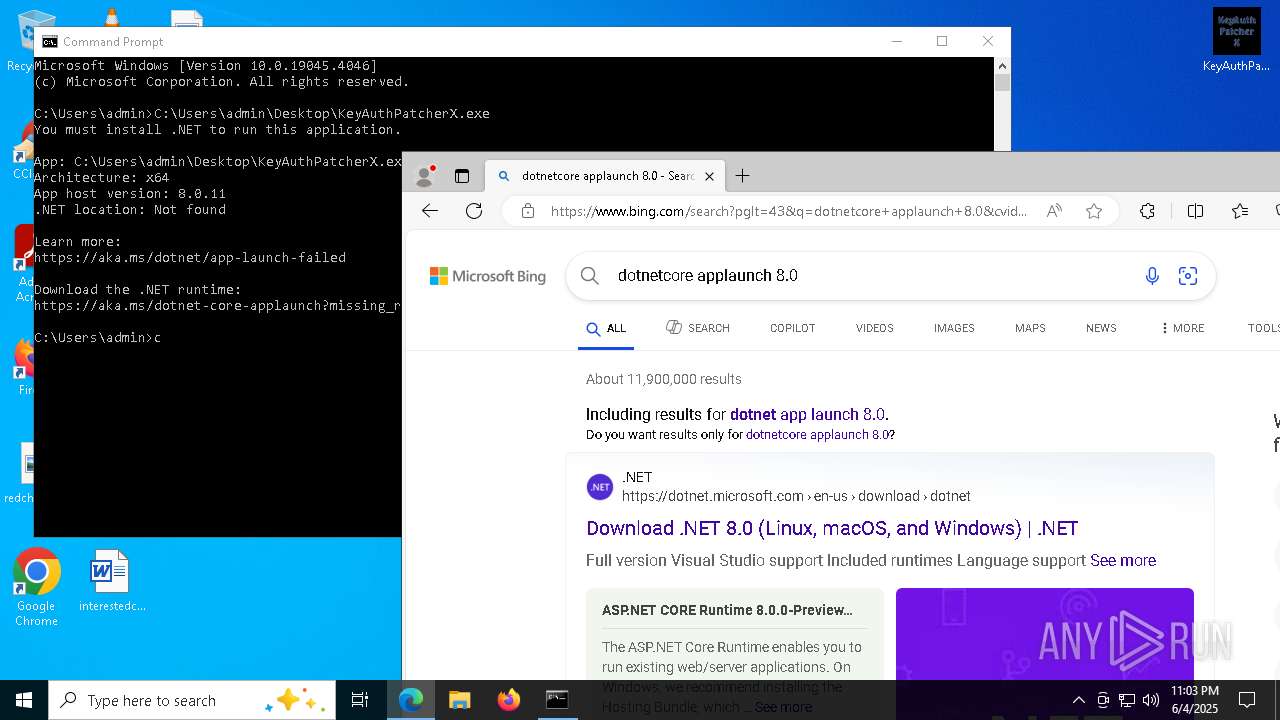
Task: Select the interestedc... Word document icon
Action: click(111, 581)
